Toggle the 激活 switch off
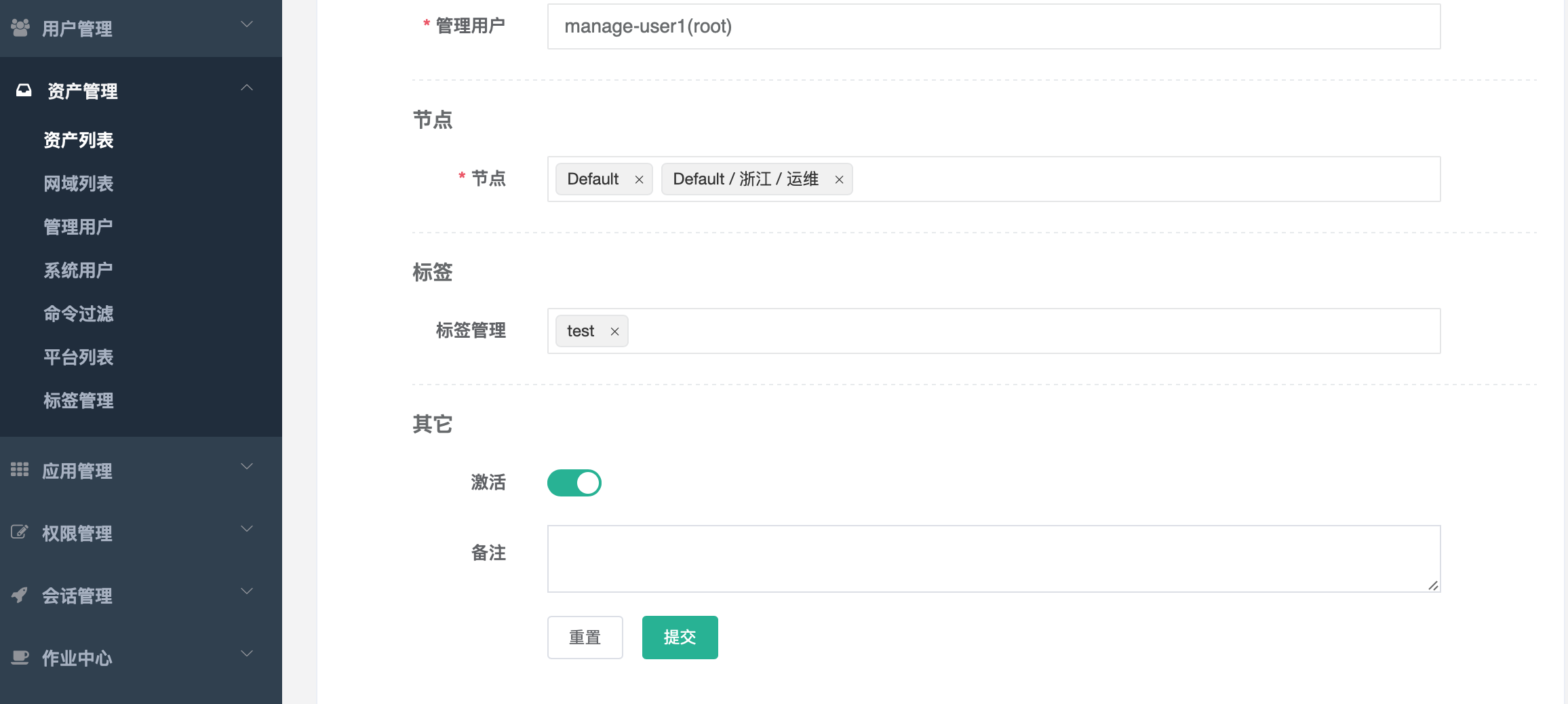This screenshot has width=1568, height=704. [x=574, y=483]
